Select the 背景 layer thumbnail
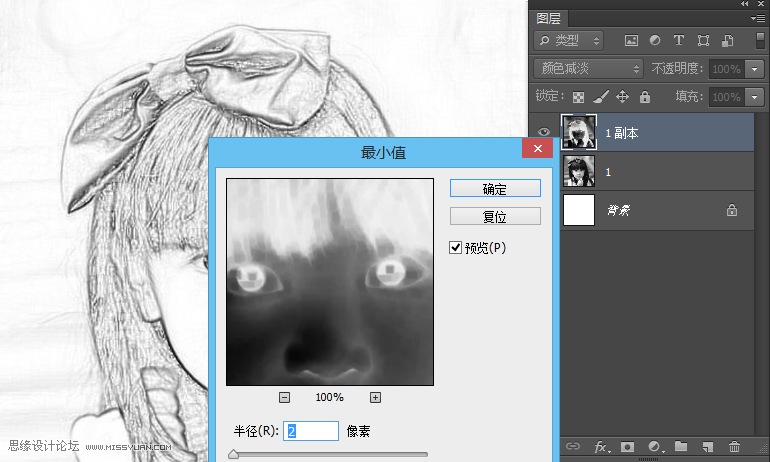This screenshot has height=462, width=770. [x=579, y=210]
